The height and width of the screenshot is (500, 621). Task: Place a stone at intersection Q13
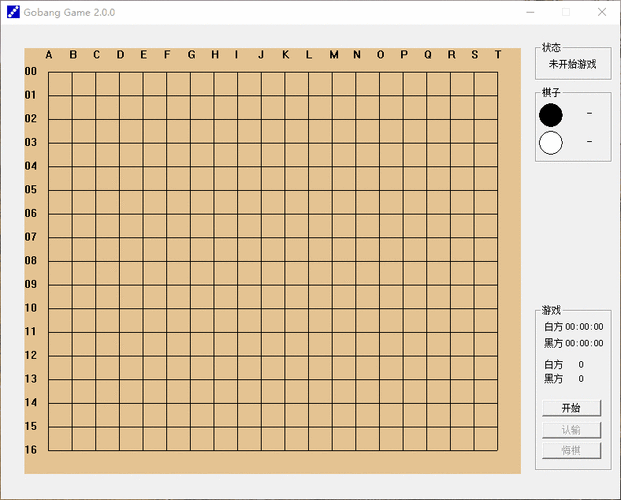coord(427,380)
